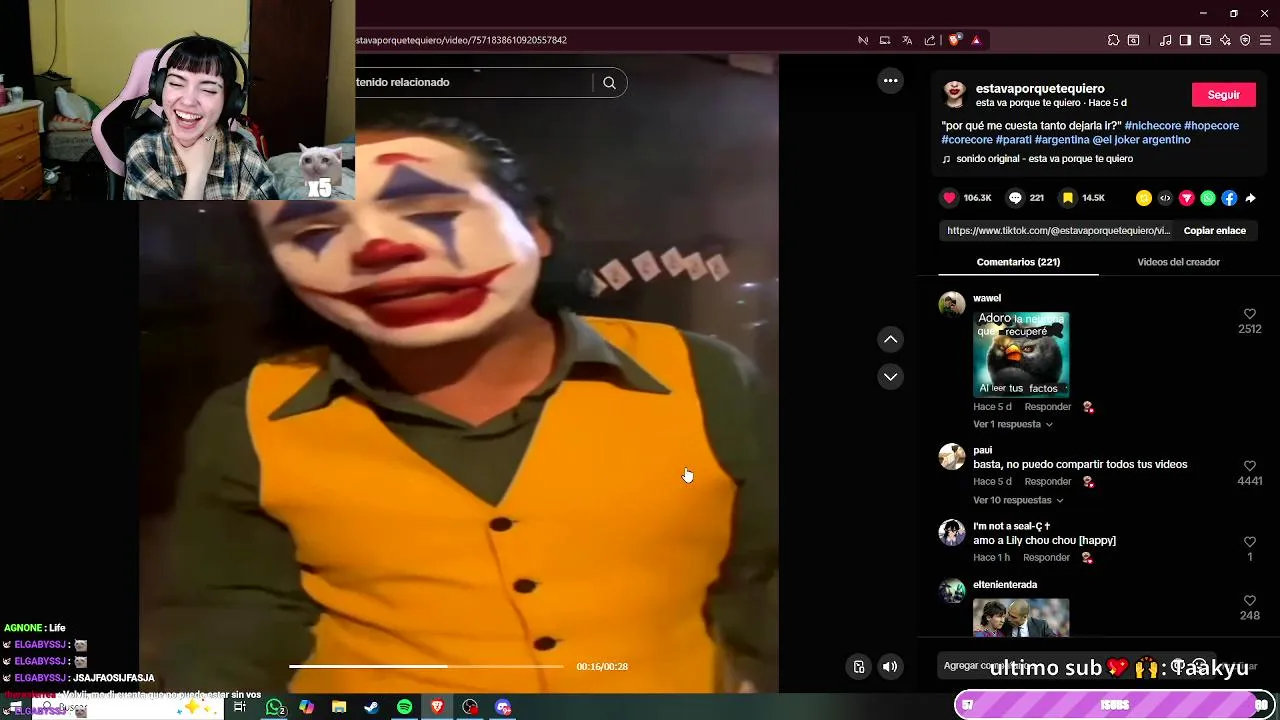Open File Explorer from the taskbar
Viewport: 1280px width, 720px height.
click(x=339, y=707)
